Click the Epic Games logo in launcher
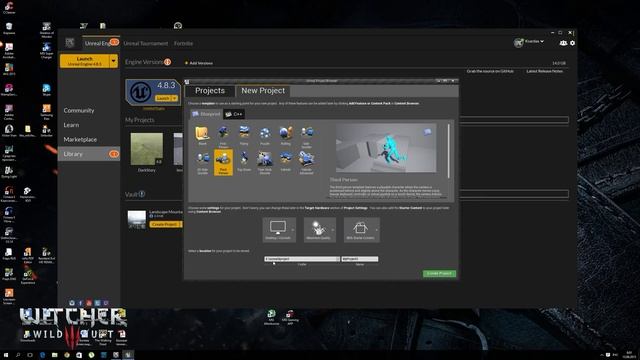 click(x=70, y=42)
